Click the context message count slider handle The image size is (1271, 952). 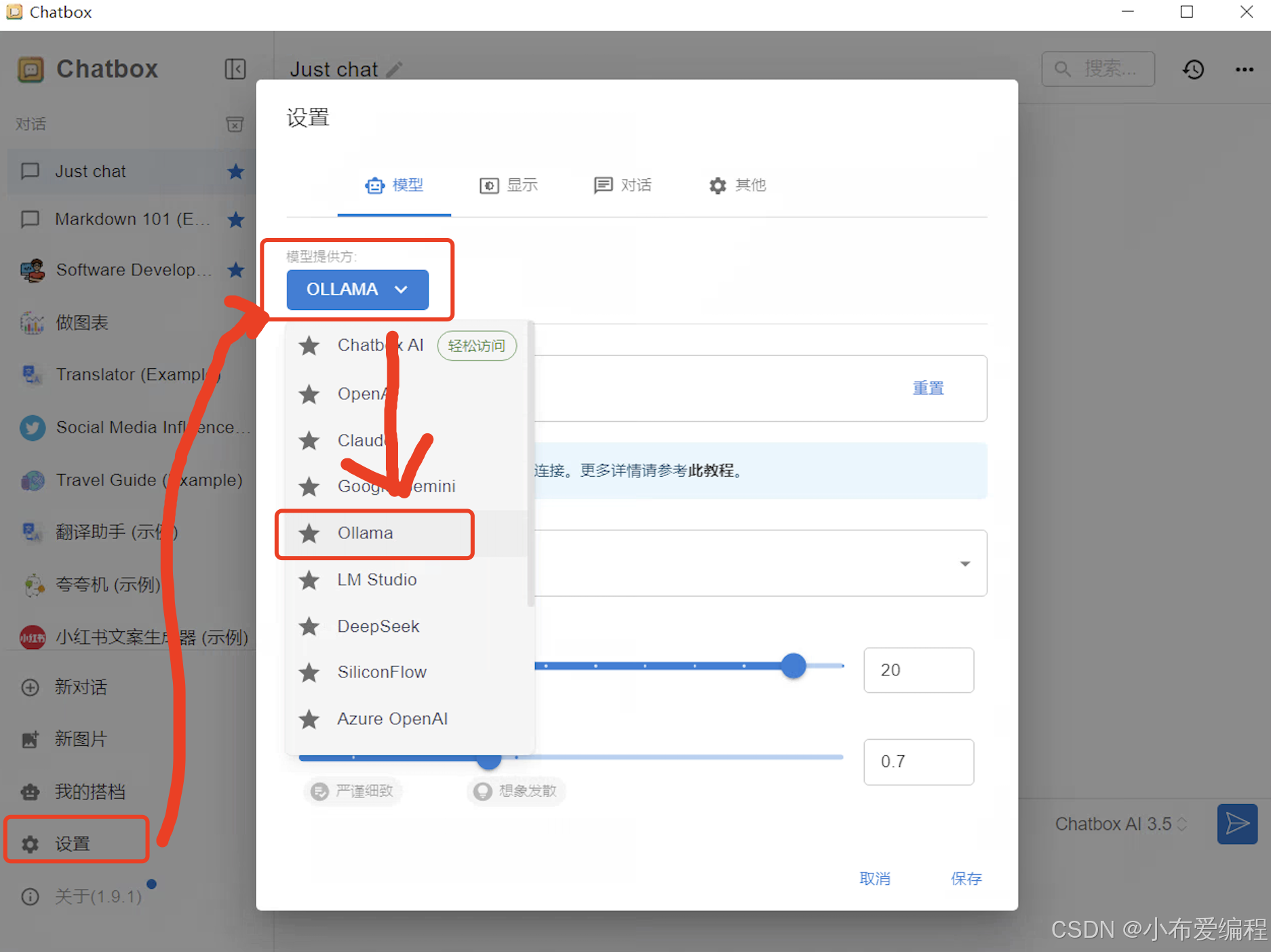tap(793, 666)
